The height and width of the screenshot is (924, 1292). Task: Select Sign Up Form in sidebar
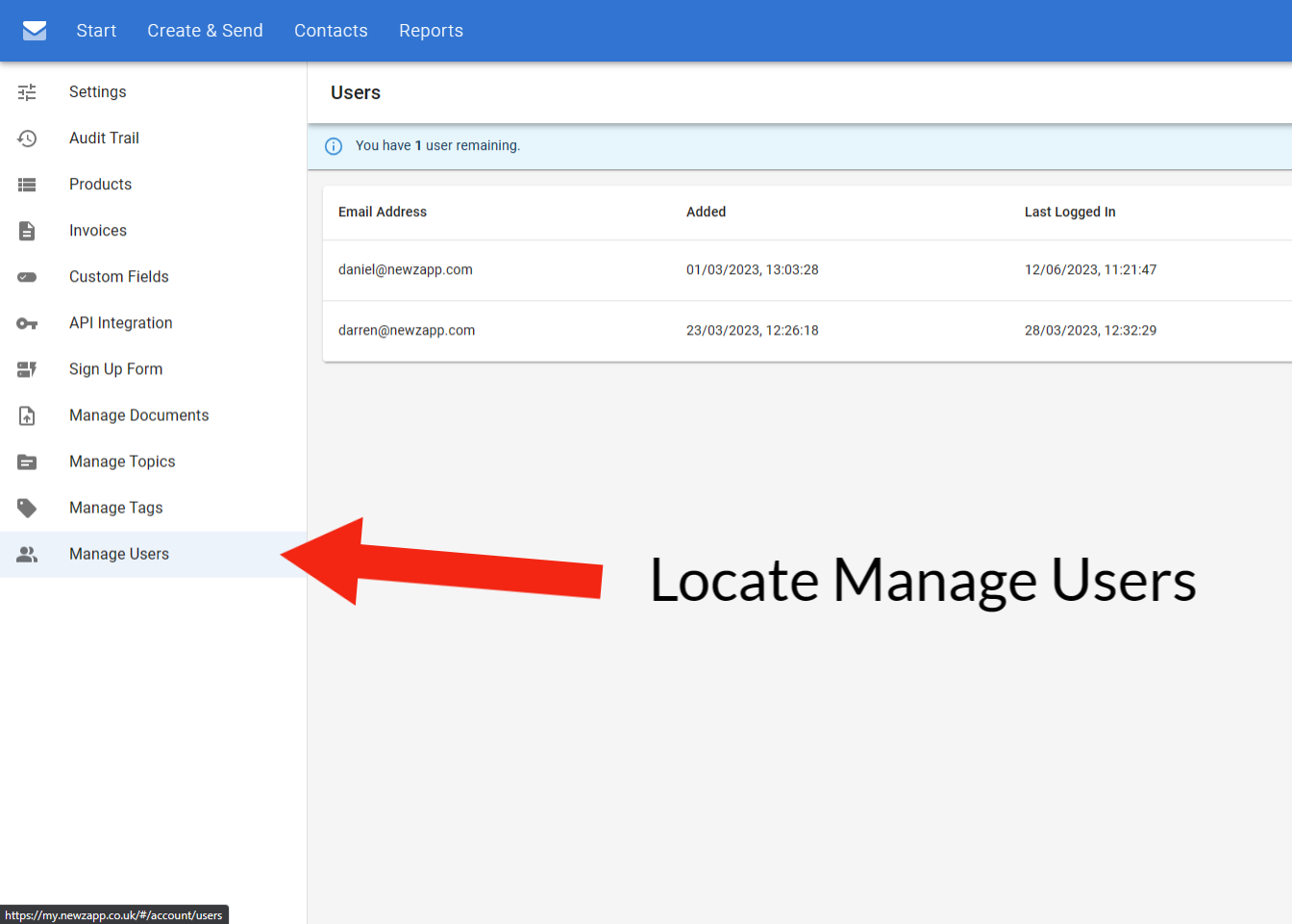(115, 369)
